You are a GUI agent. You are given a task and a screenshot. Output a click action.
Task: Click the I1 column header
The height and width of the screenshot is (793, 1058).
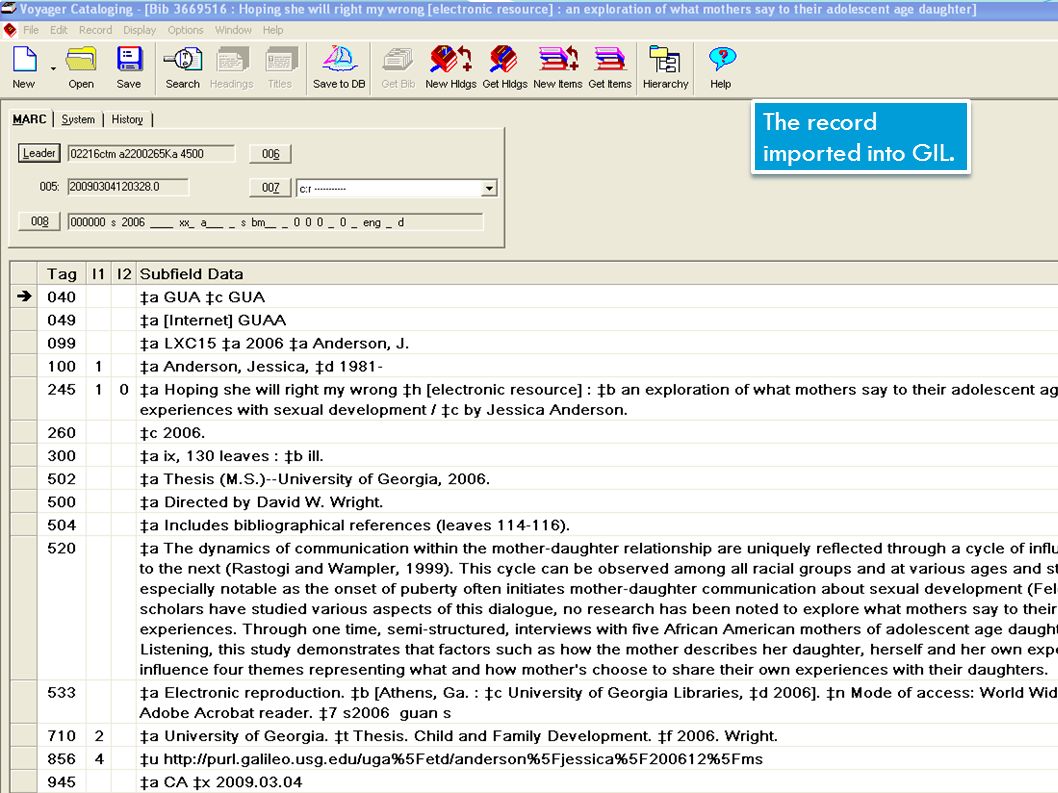point(99,274)
